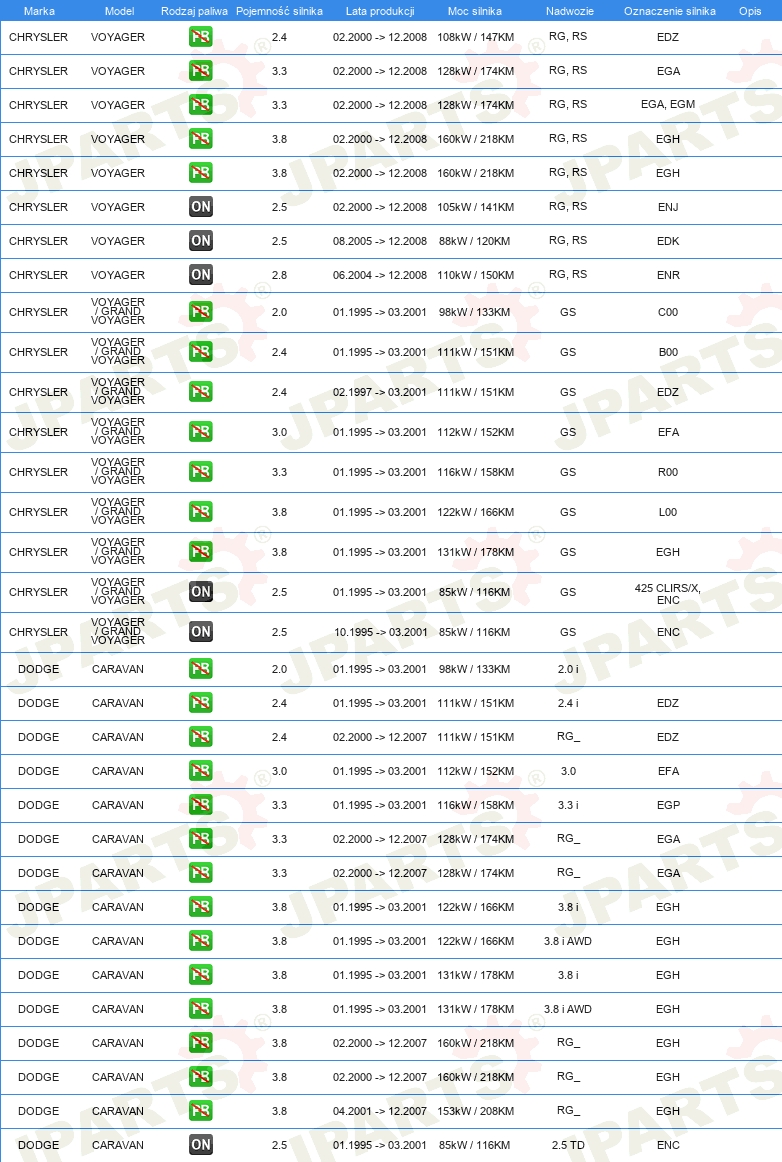The height and width of the screenshot is (1162, 782).
Task: Click the Oznaczenie silnika column header
Action: click(670, 11)
